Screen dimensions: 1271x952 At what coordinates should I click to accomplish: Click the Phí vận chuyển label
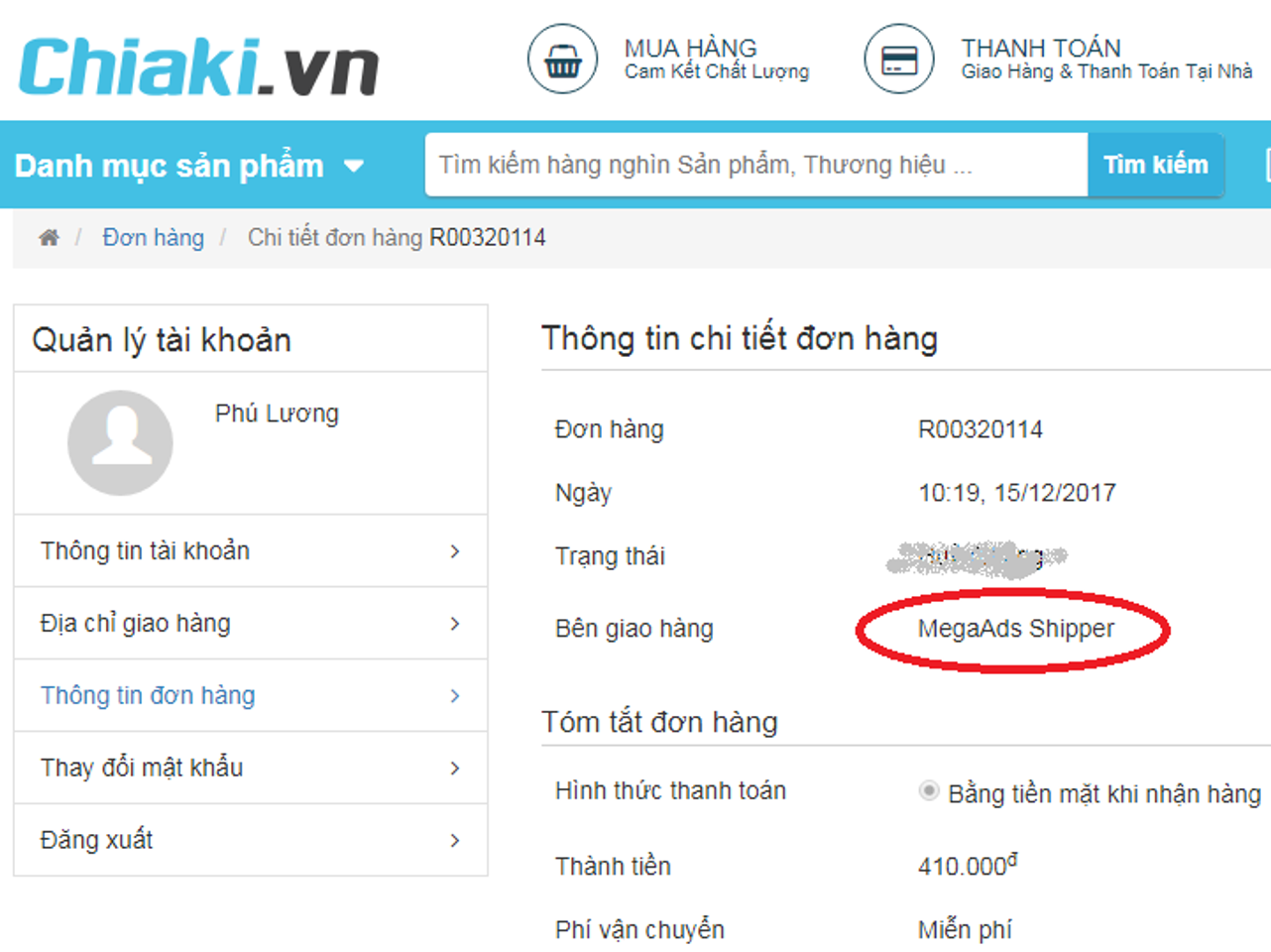tap(640, 930)
